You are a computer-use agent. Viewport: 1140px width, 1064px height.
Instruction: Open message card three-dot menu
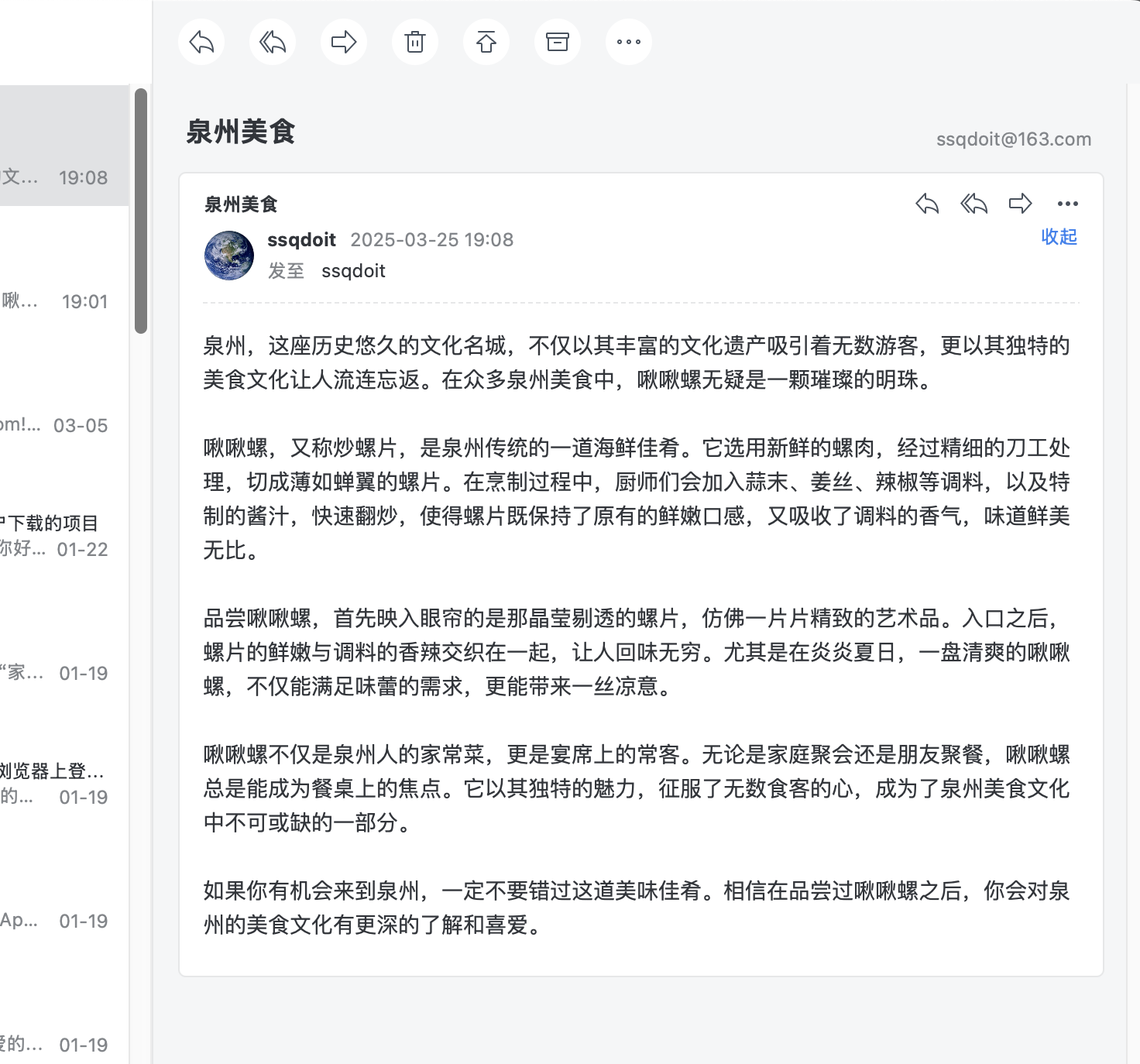(x=1067, y=204)
